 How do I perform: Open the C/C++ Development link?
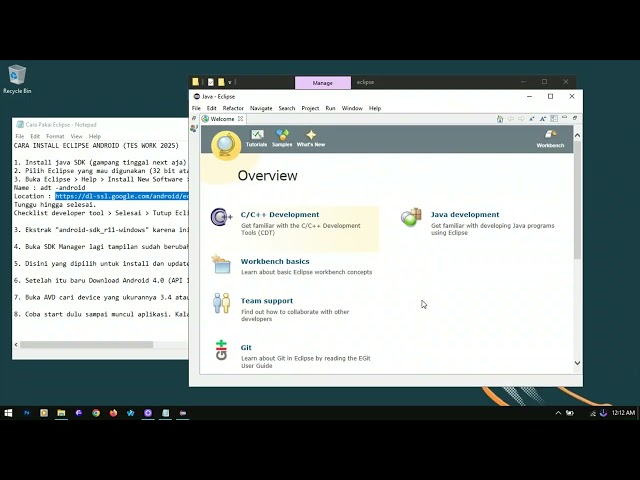point(280,215)
